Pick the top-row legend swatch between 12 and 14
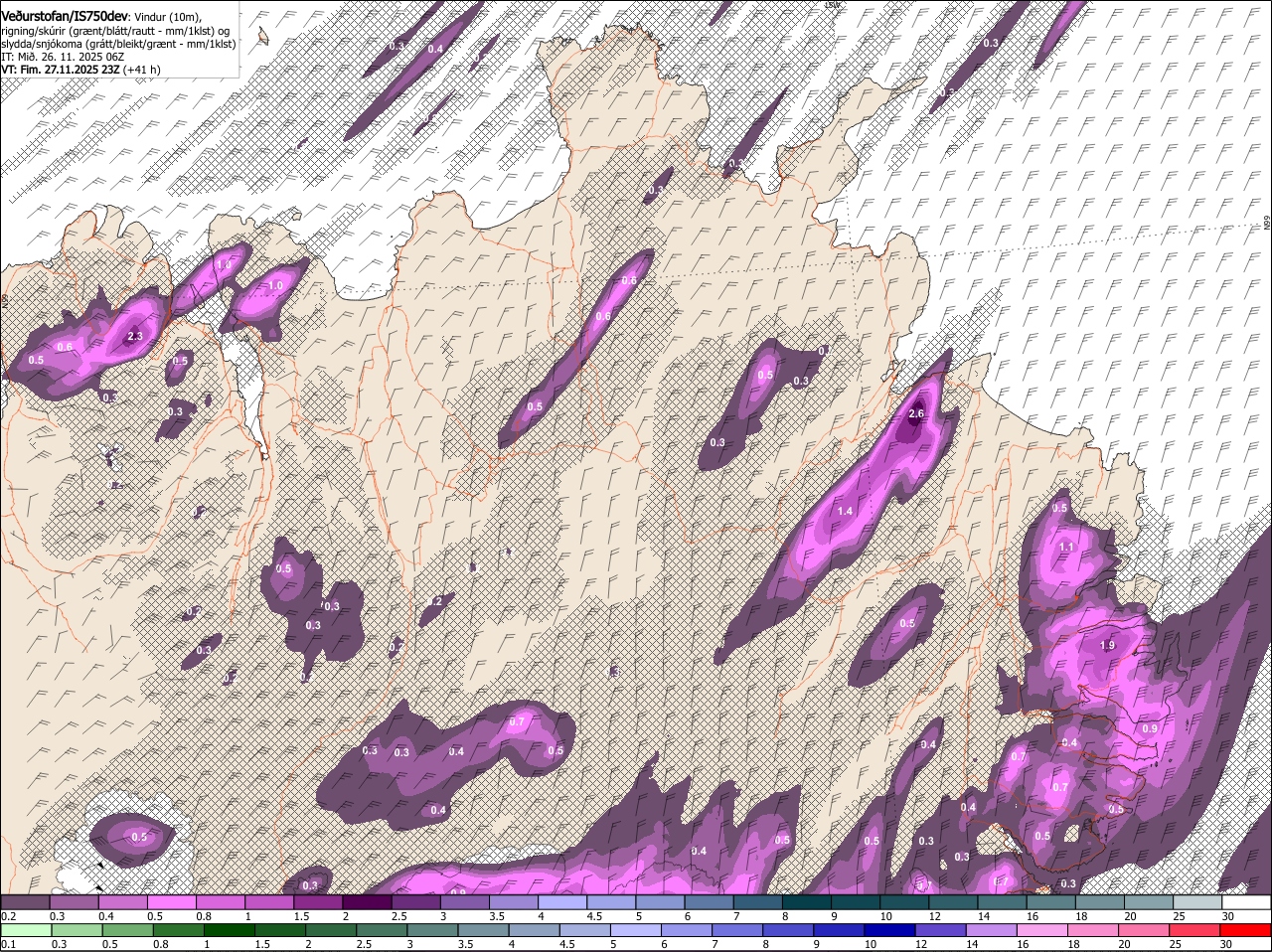This screenshot has width=1272, height=952. coord(954,902)
